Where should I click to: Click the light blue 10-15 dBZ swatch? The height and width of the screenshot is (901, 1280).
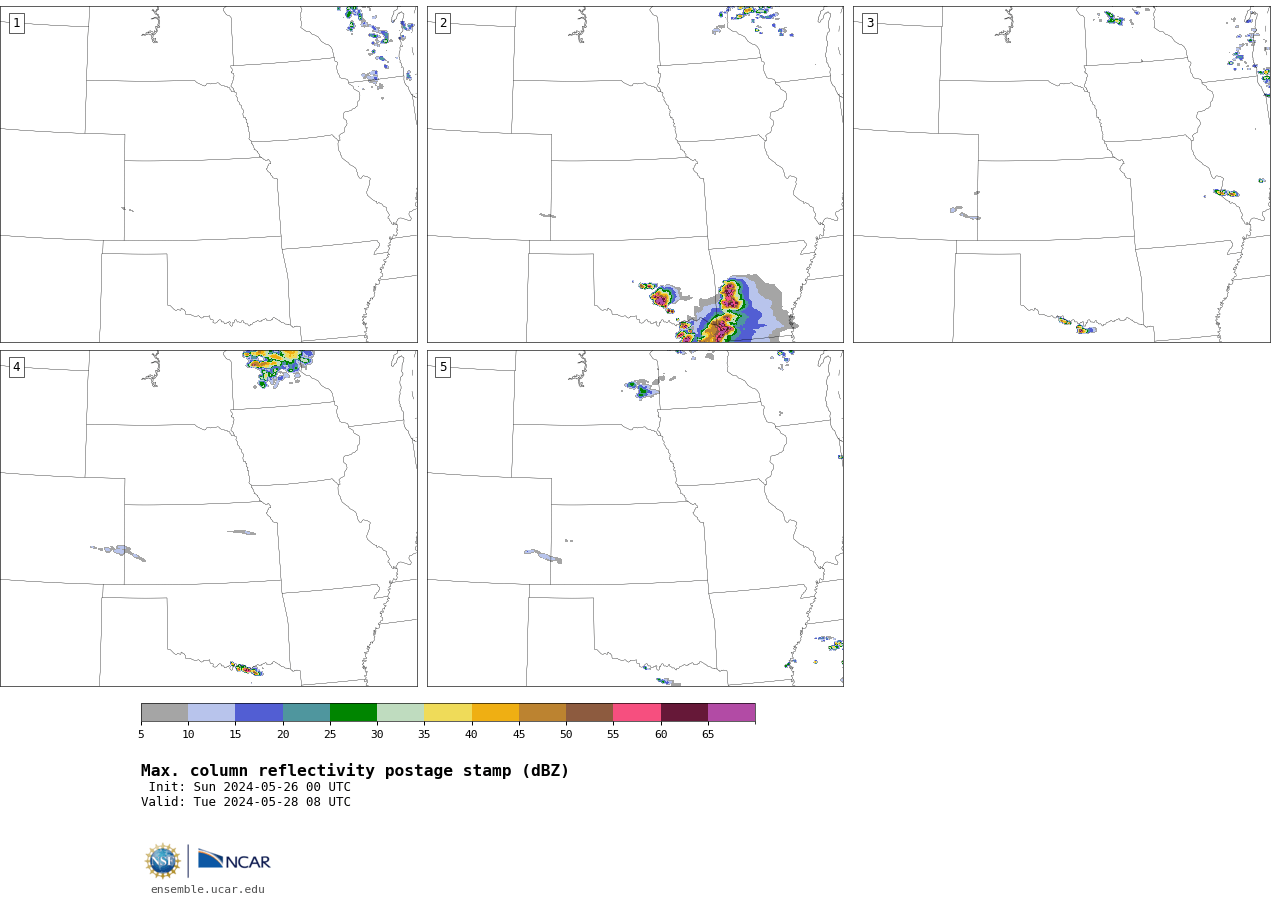click(x=212, y=713)
